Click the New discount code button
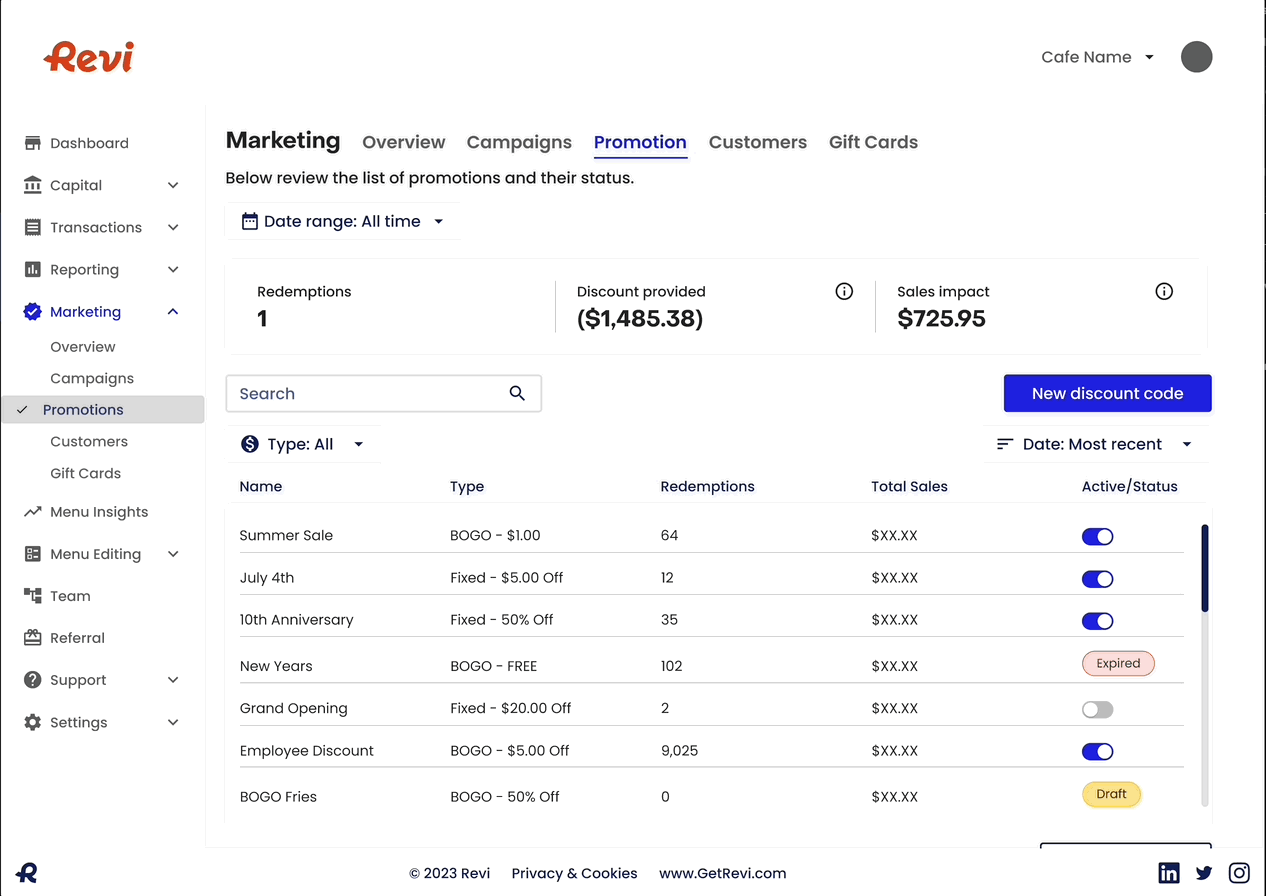The image size is (1266, 896). pyautogui.click(x=1107, y=393)
